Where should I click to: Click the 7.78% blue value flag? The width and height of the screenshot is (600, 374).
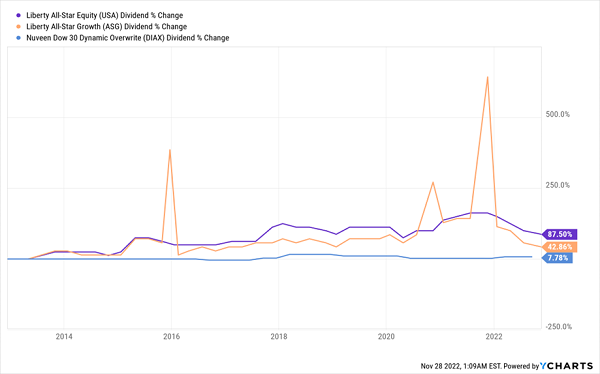557,258
